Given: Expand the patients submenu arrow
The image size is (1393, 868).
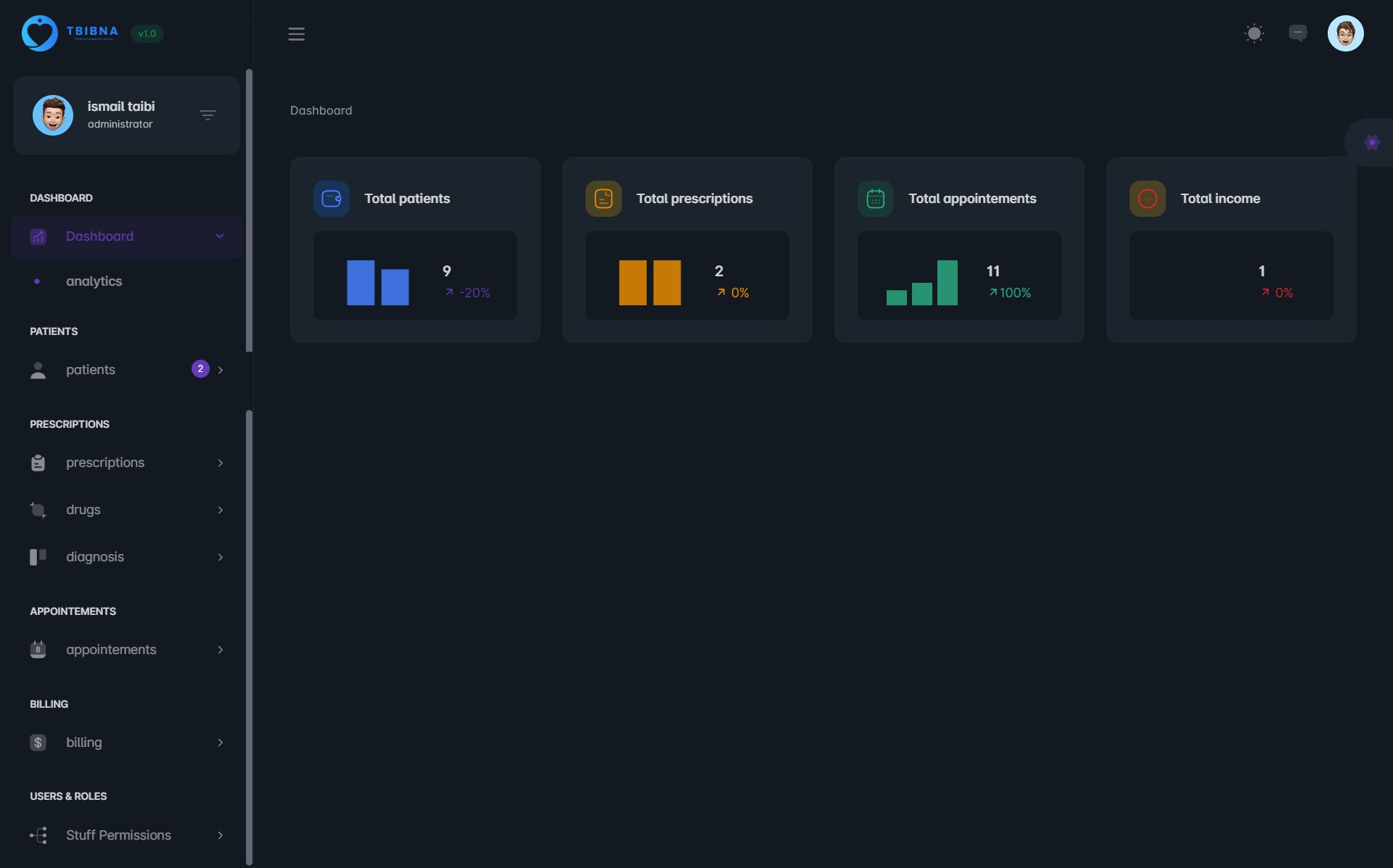Looking at the screenshot, I should tap(221, 371).
